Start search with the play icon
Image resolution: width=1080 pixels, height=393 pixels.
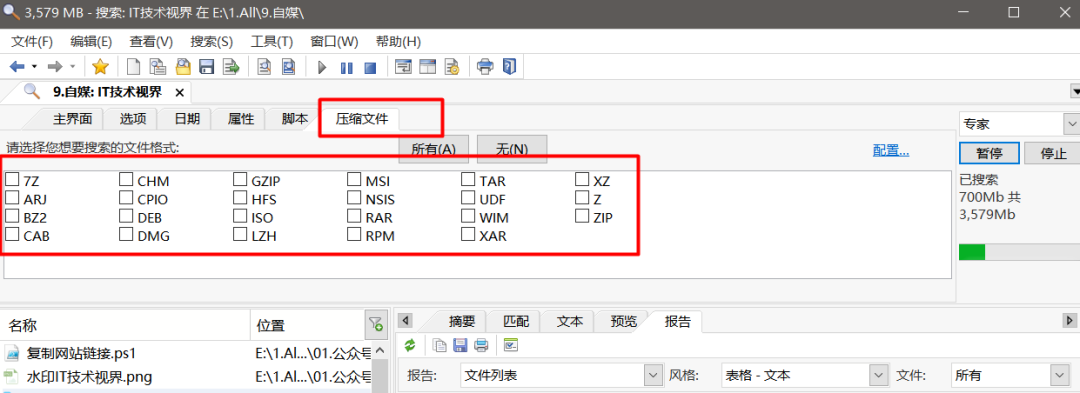(322, 67)
